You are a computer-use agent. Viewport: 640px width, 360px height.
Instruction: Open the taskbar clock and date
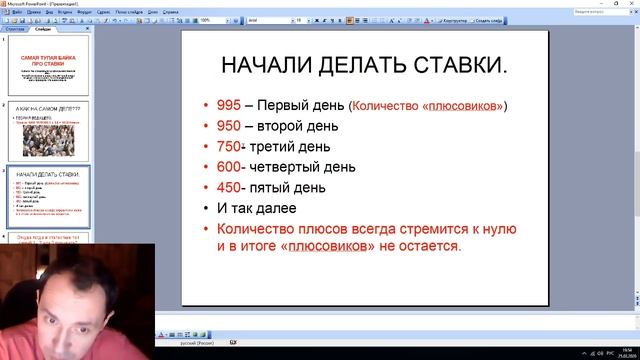click(x=627, y=353)
